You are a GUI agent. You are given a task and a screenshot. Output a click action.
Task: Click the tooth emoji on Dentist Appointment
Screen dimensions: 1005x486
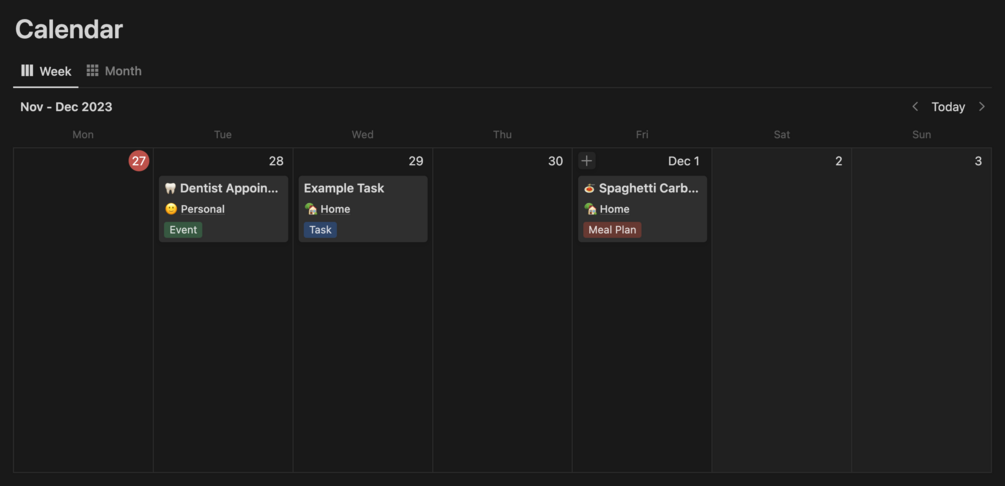point(170,188)
